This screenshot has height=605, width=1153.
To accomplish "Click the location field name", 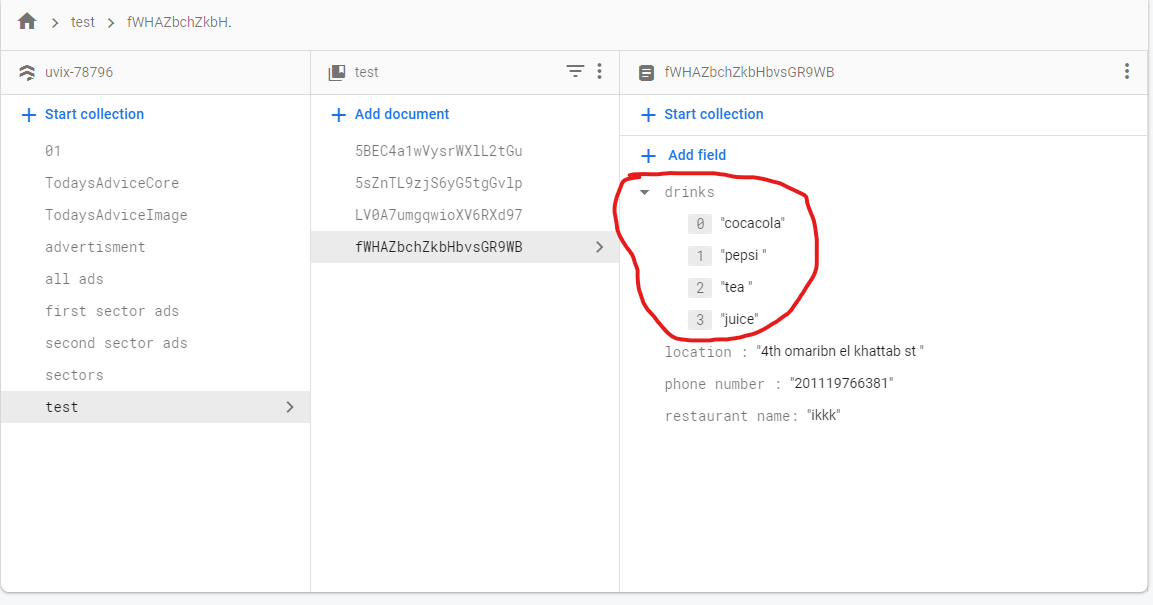I will click(x=698, y=351).
